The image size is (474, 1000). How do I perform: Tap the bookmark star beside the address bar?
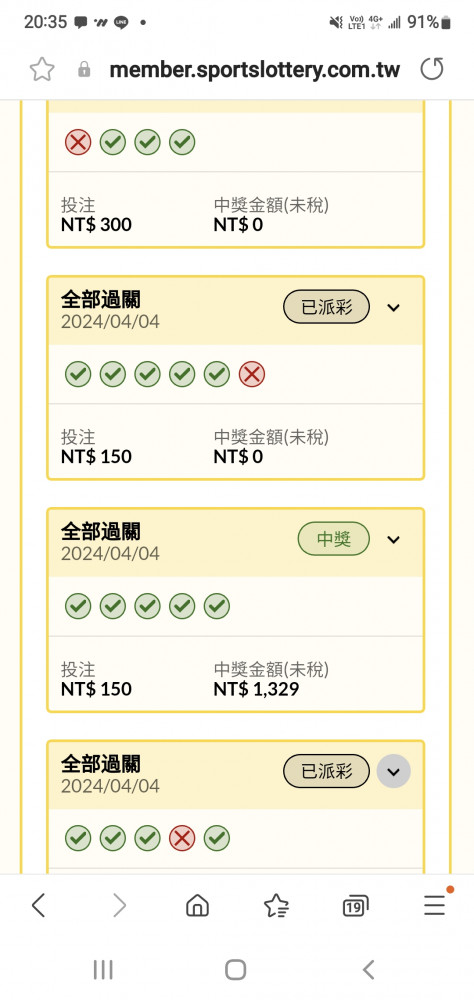42,70
